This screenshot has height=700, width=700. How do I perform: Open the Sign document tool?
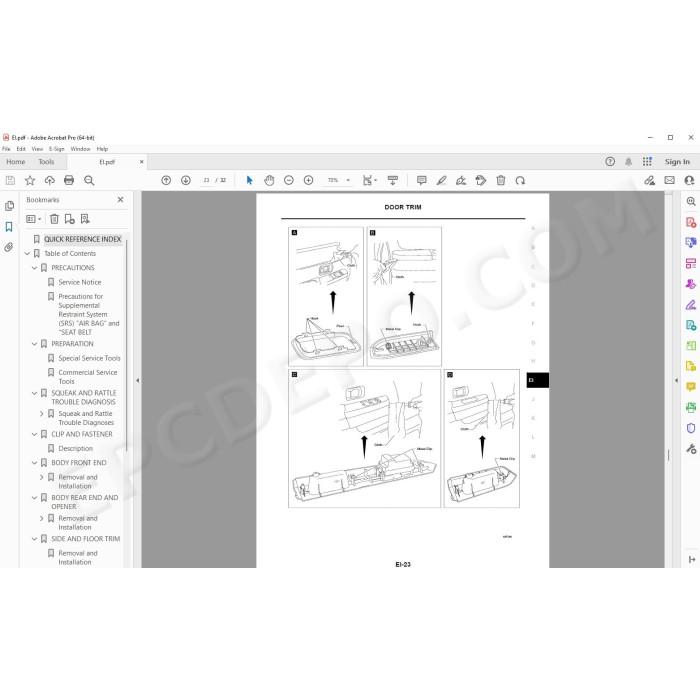461,180
